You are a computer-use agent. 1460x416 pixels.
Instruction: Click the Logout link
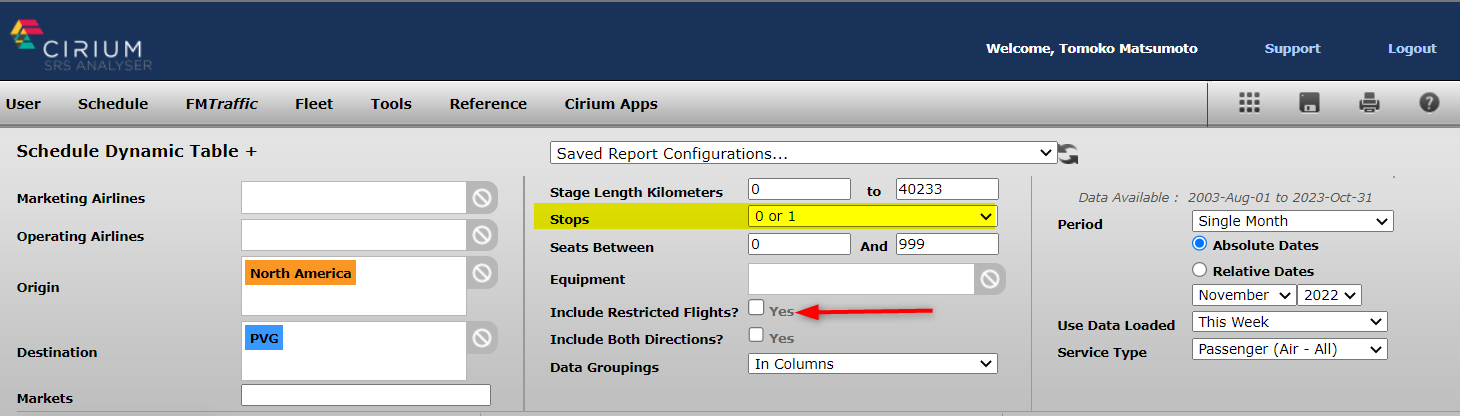1412,48
